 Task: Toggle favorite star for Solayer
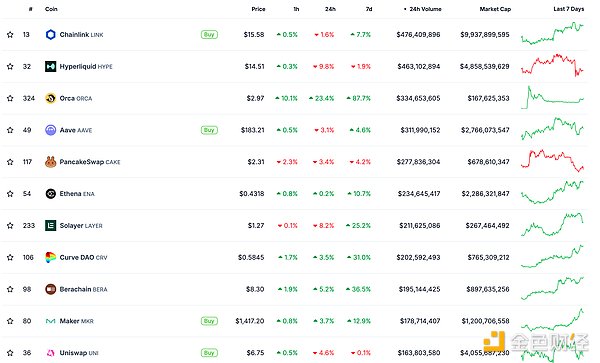click(10, 226)
